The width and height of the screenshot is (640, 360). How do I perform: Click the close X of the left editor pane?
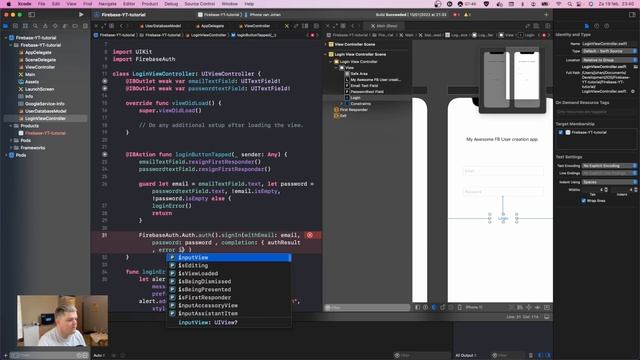click(96, 26)
